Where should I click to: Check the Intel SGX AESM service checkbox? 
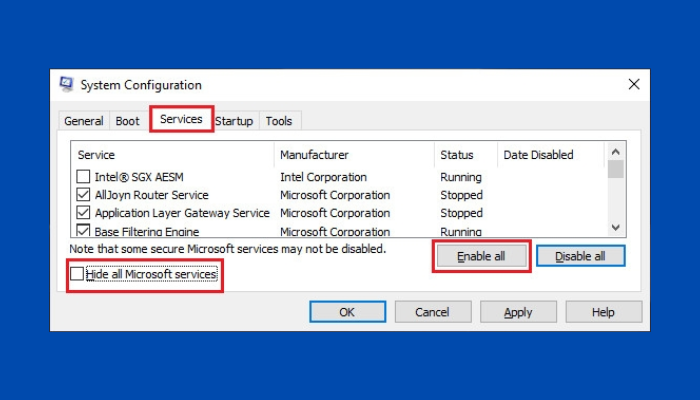[x=84, y=177]
